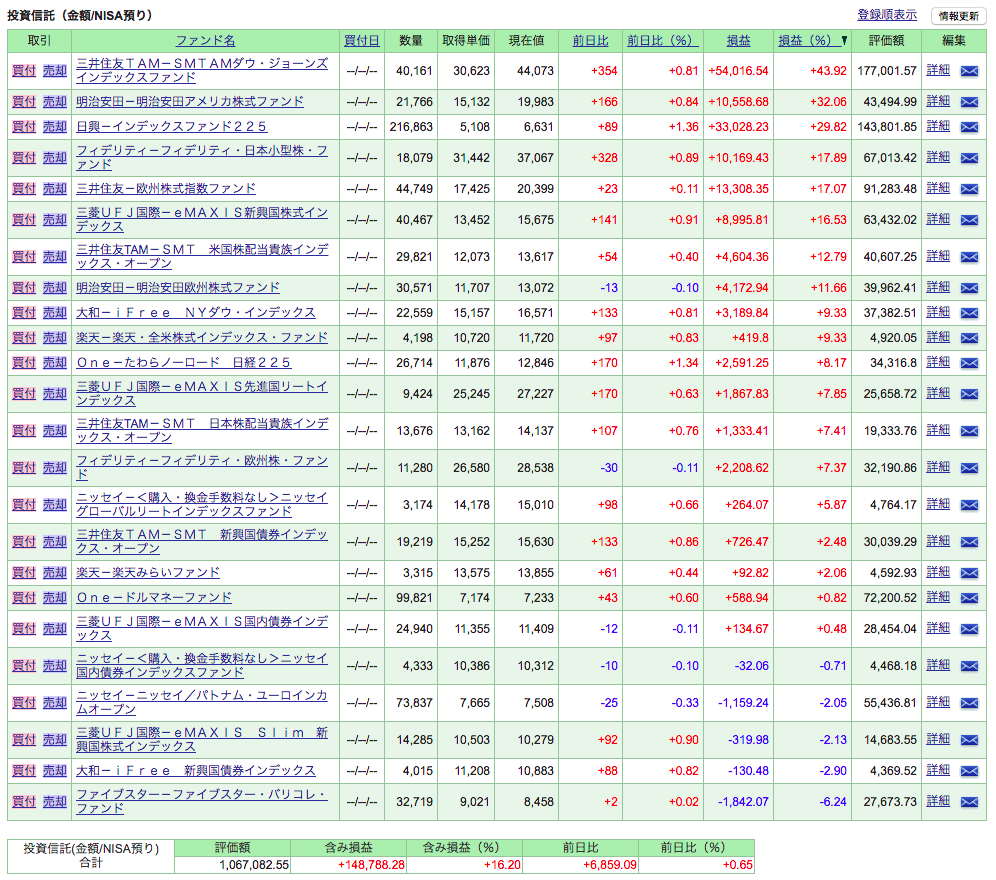Image resolution: width=996 pixels, height=880 pixels.
Task: Open fund link 明治安田-明治安田アメリカ株式ファンド
Action: (190, 102)
